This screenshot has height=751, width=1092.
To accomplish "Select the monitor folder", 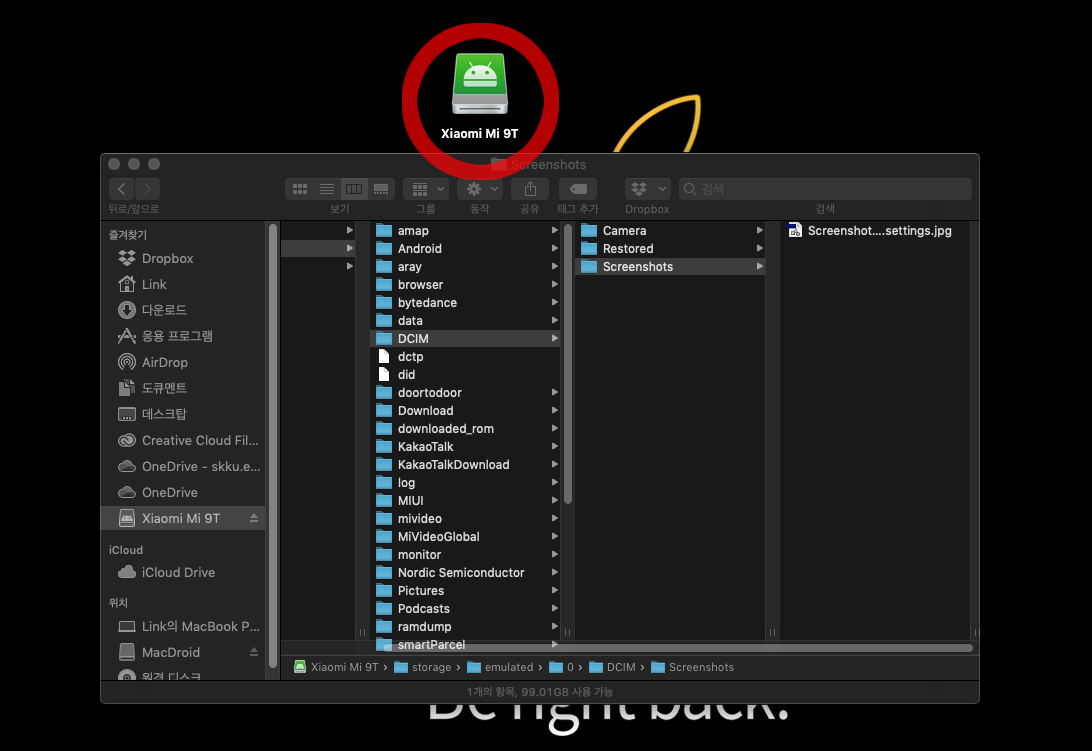I will 465,555.
